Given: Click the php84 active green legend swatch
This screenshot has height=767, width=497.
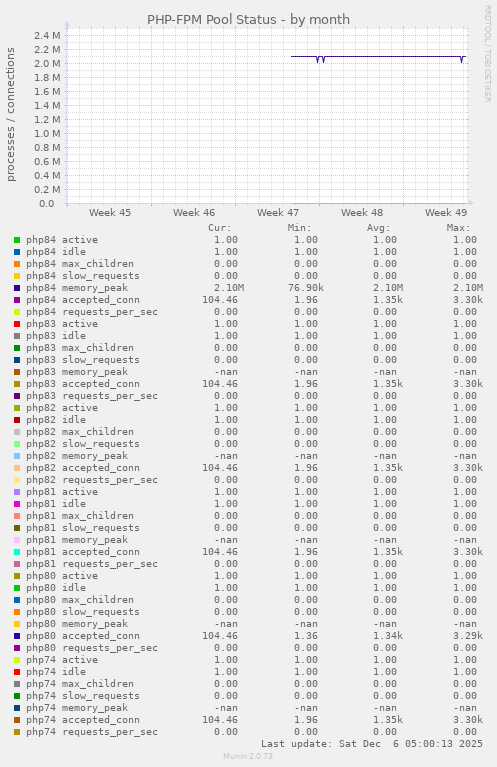Looking at the screenshot, I should pyautogui.click(x=17, y=240).
